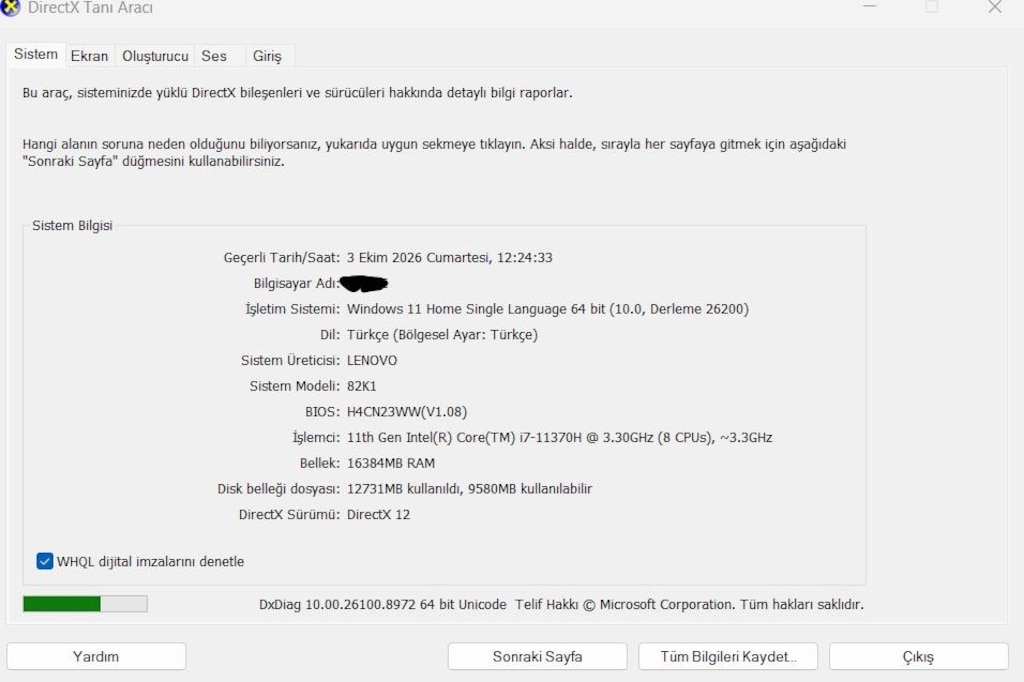Click the 'Dil:' label
Viewport: 1024px width, 682px height.
330,334
